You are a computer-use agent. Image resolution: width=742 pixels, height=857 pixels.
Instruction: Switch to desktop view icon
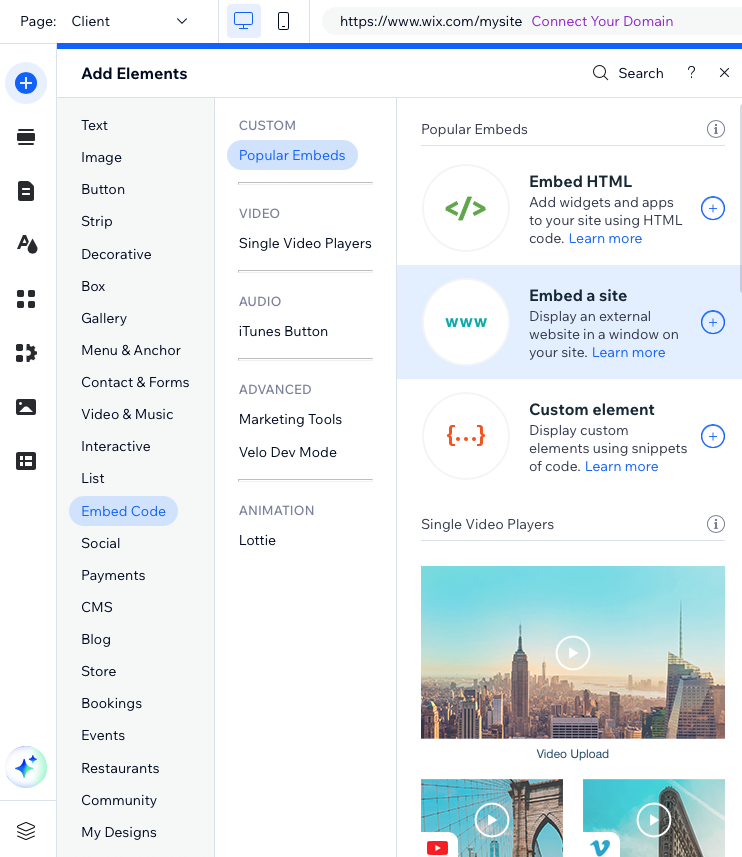pos(244,21)
